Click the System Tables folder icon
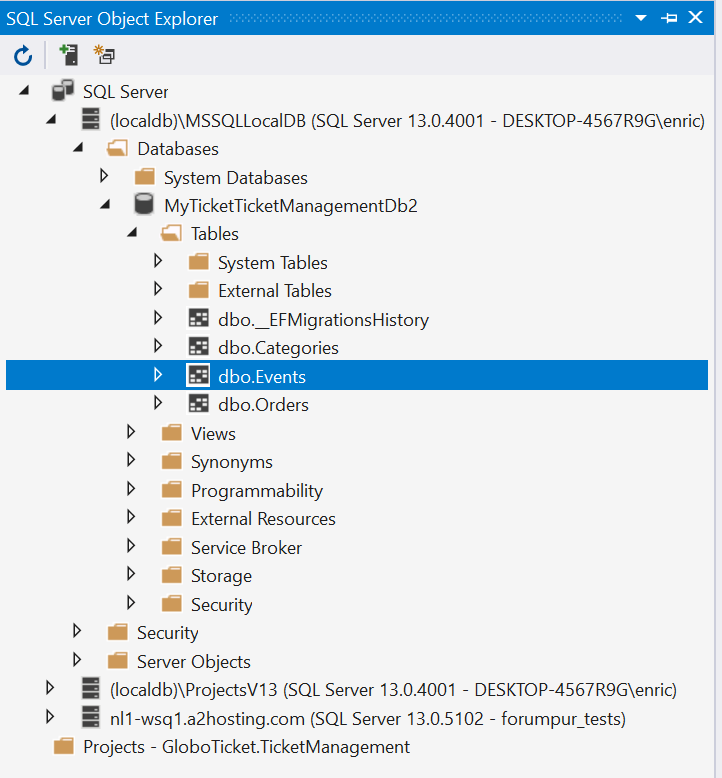 (x=198, y=262)
